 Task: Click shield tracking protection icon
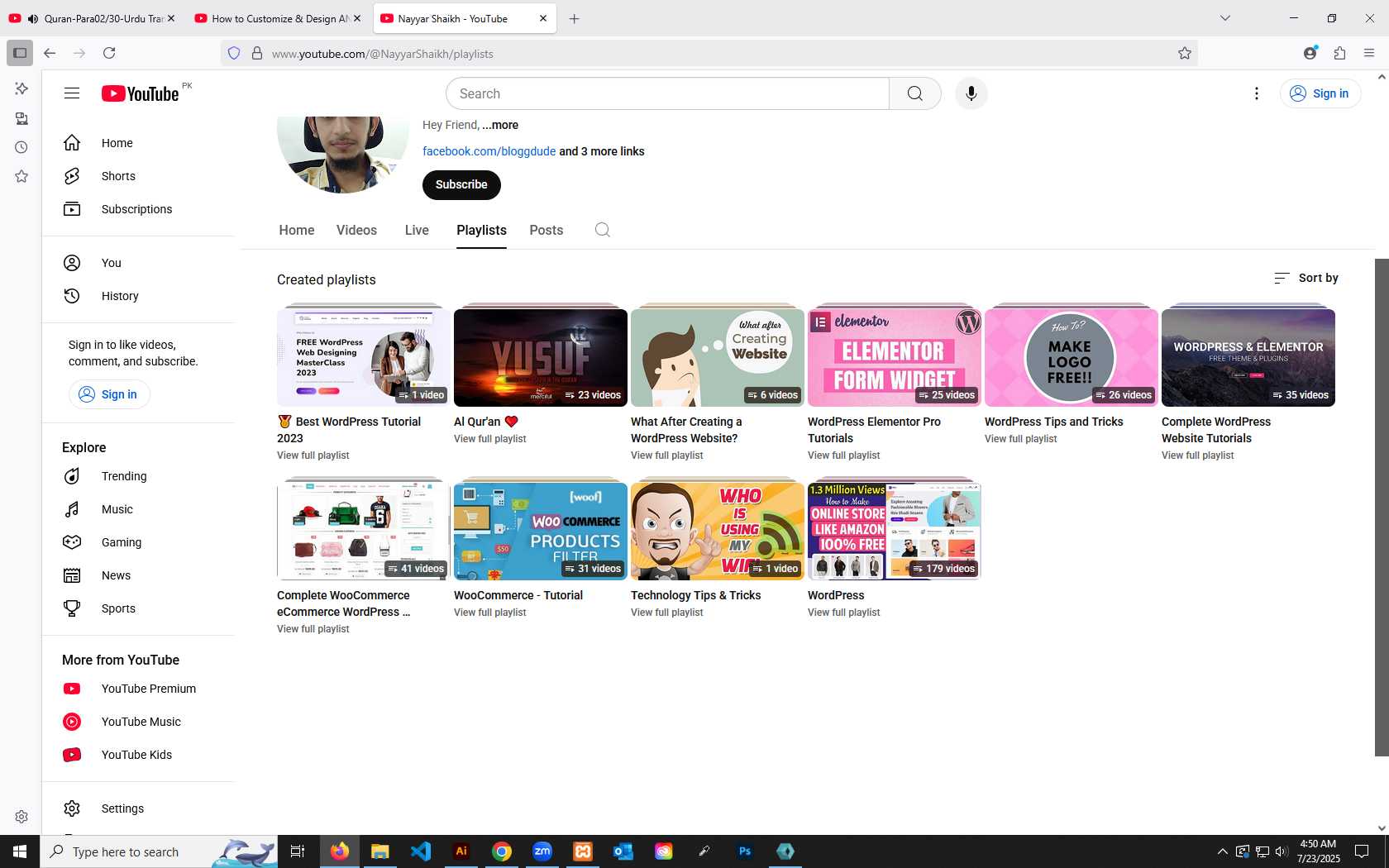[234, 53]
